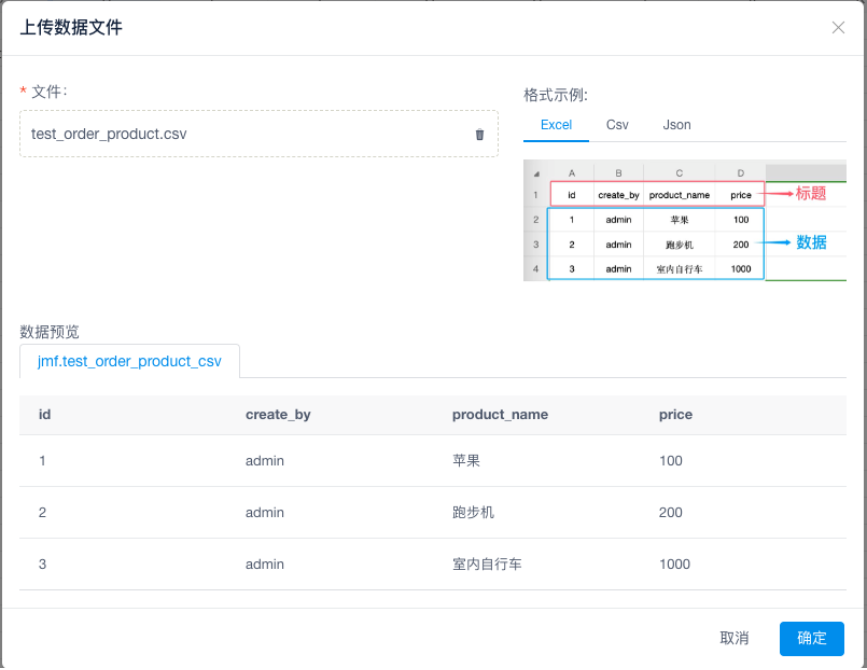Click admin in the 室内自行车 row
The width and height of the screenshot is (867, 670).
tap(264, 564)
